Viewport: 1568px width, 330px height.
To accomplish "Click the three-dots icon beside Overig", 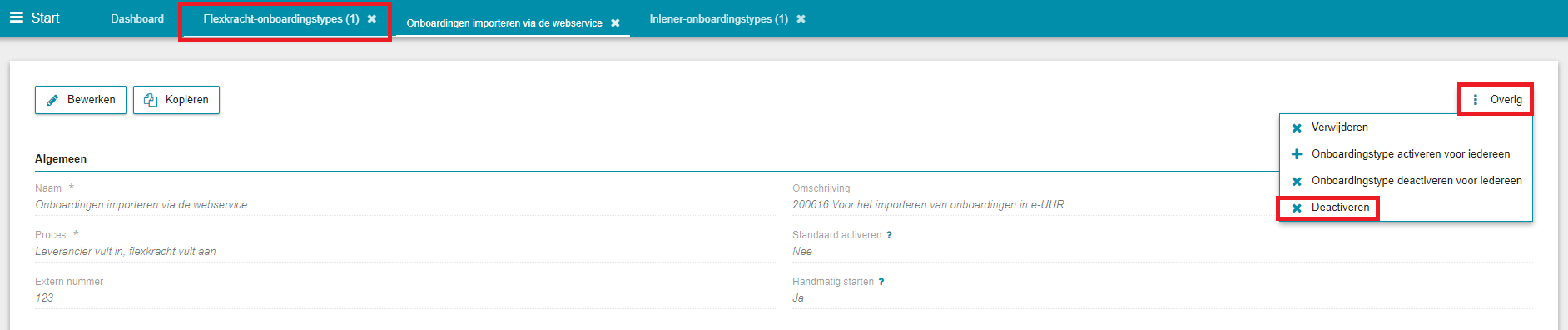I will [x=1475, y=100].
